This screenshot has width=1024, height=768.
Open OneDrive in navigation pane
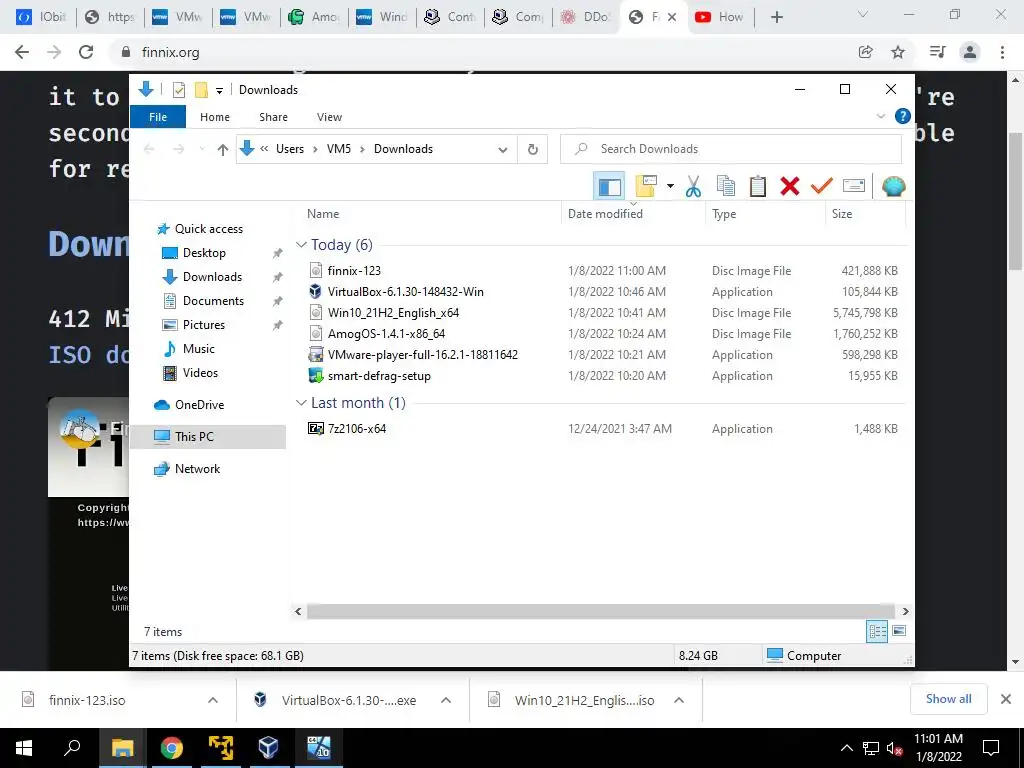point(199,405)
